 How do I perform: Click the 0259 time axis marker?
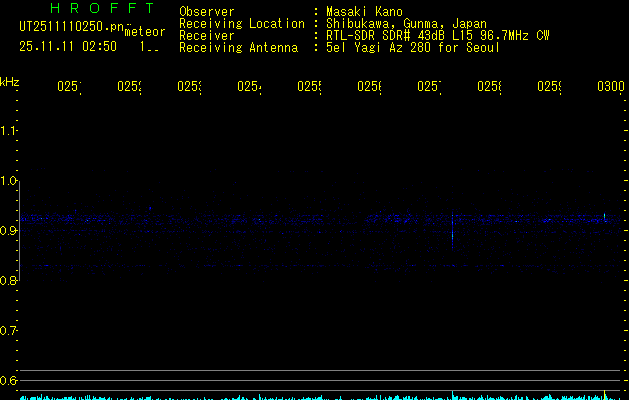pyautogui.click(x=549, y=87)
